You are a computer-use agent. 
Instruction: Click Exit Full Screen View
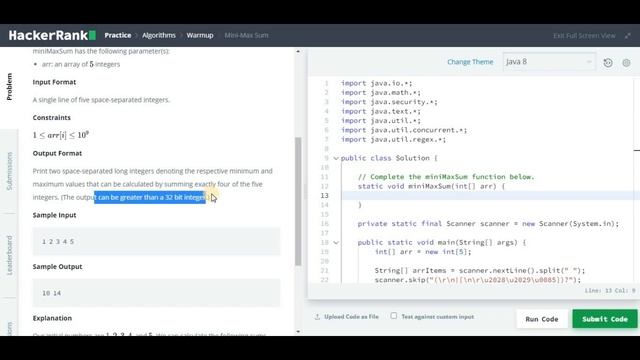pos(584,36)
